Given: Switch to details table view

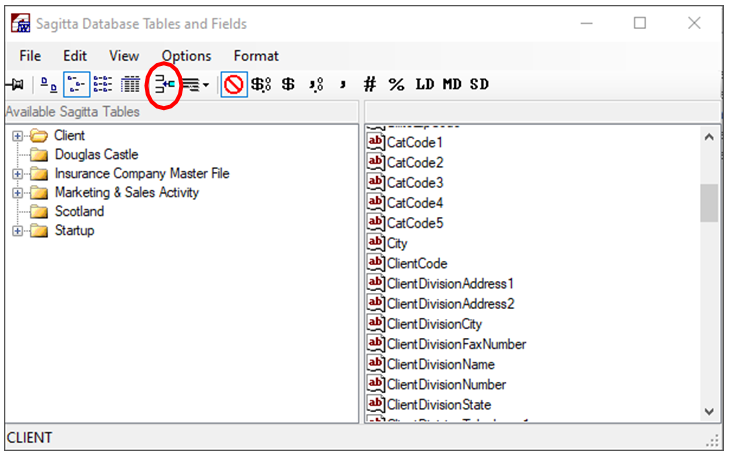Looking at the screenshot, I should 130,85.
